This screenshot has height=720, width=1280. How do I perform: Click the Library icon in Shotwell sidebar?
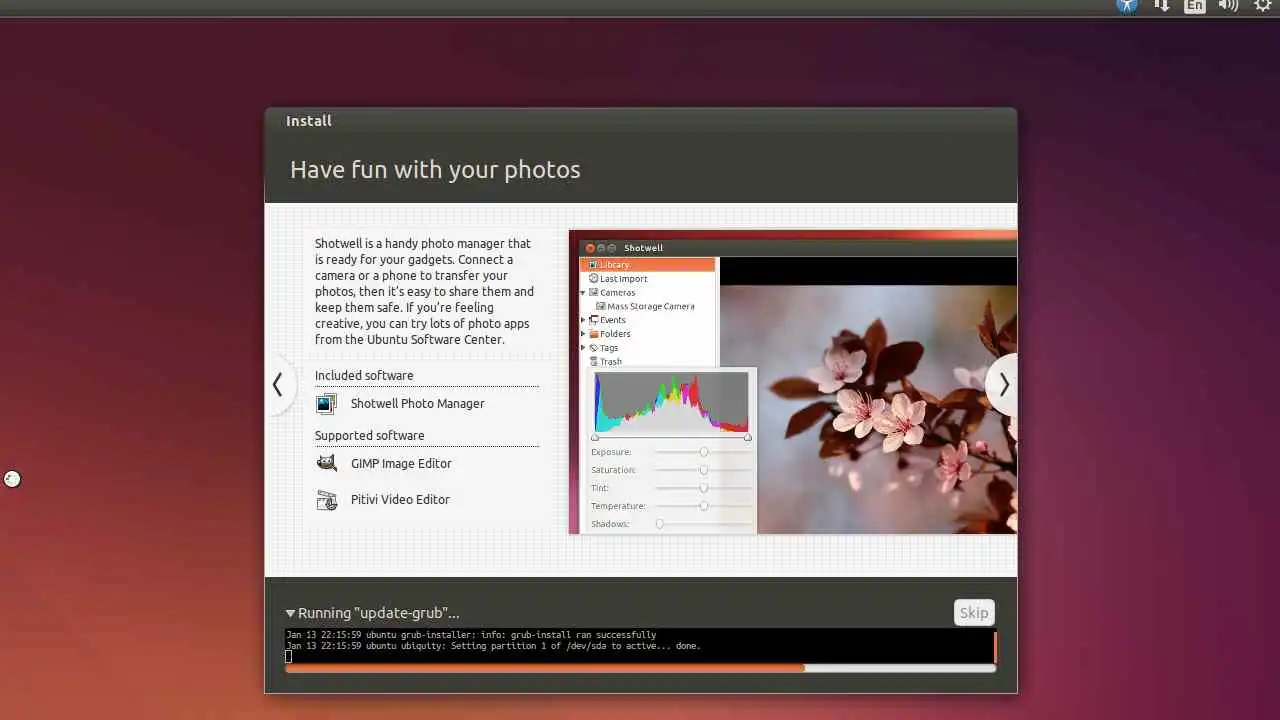[593, 265]
